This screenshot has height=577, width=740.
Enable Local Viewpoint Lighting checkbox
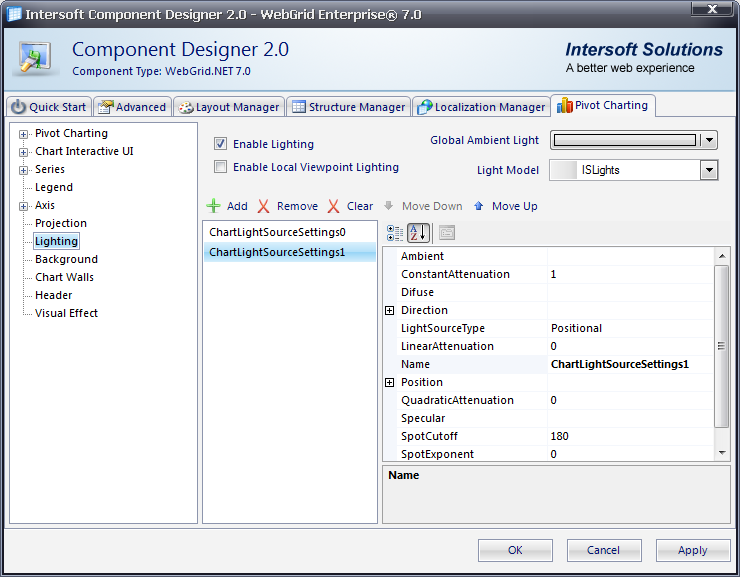221,168
